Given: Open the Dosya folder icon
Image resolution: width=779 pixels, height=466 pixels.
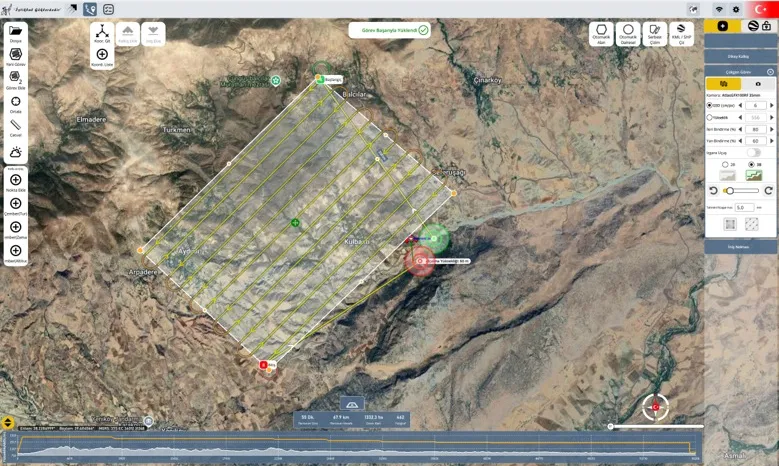Looking at the screenshot, I should [x=15, y=31].
